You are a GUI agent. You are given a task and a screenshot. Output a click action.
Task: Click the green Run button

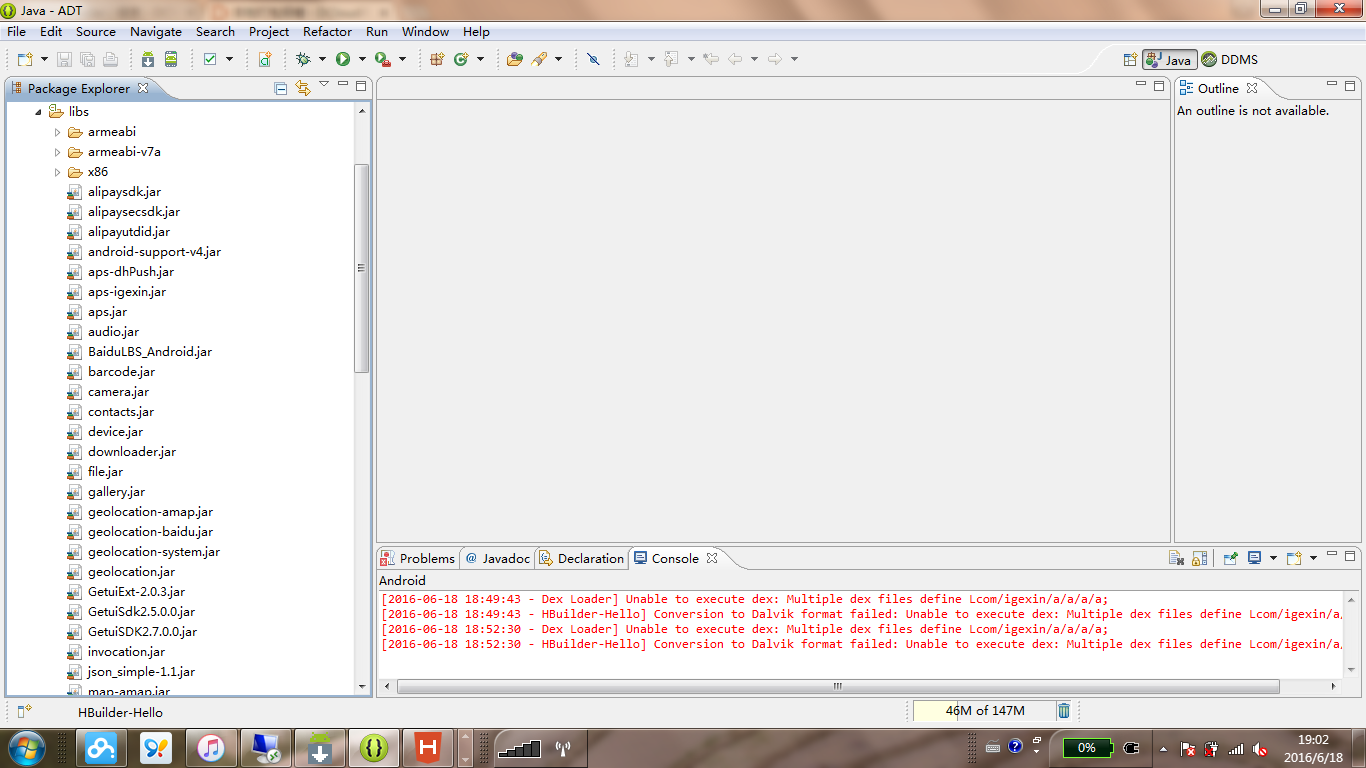tap(343, 59)
